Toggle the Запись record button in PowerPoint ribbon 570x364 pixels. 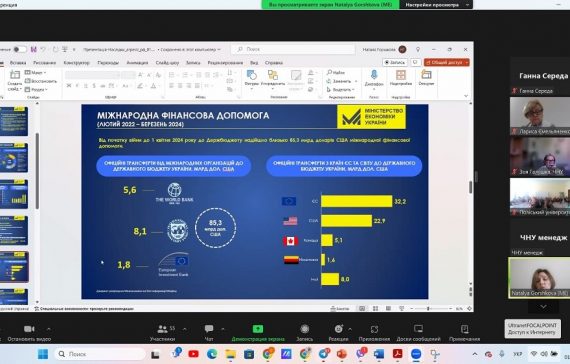click(x=395, y=63)
